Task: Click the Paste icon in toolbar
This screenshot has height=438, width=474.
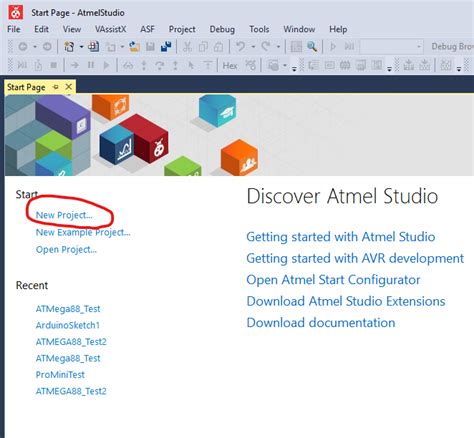Action: coord(219,47)
